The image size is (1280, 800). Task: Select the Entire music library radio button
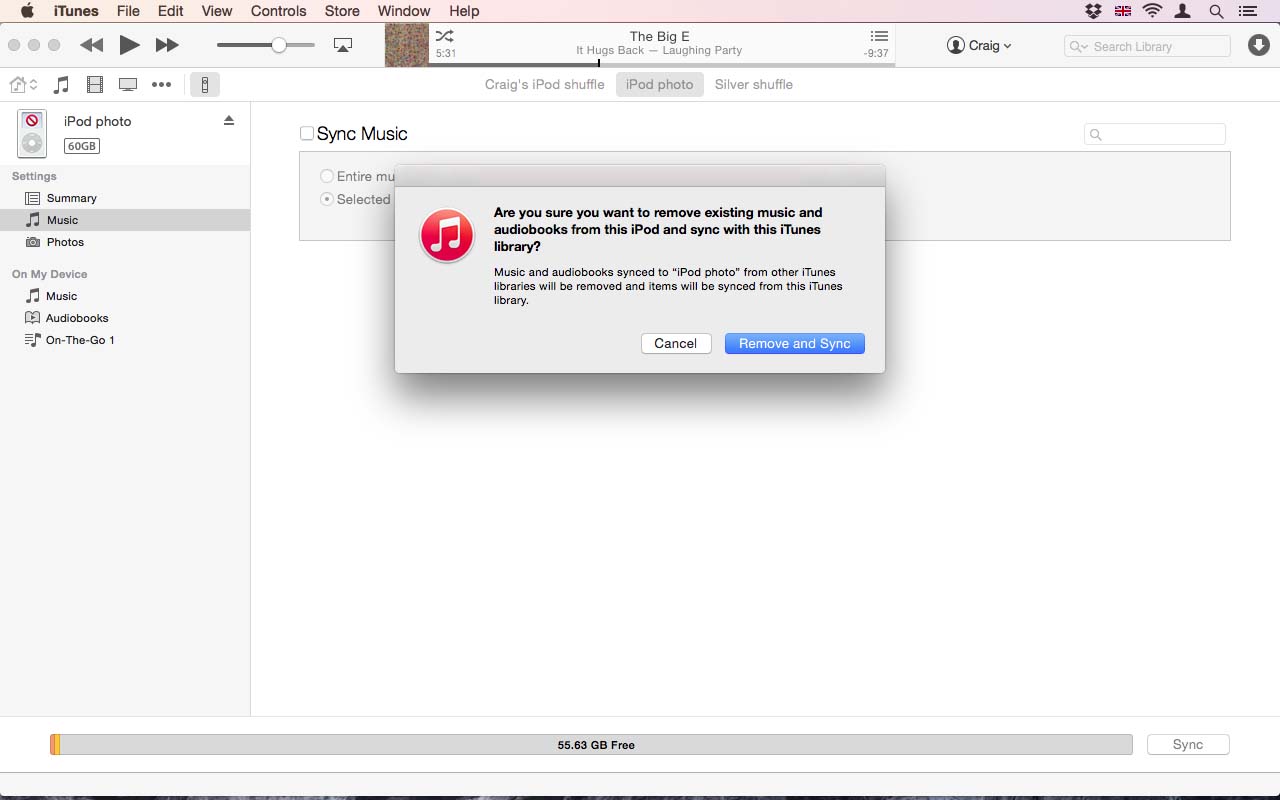point(326,176)
